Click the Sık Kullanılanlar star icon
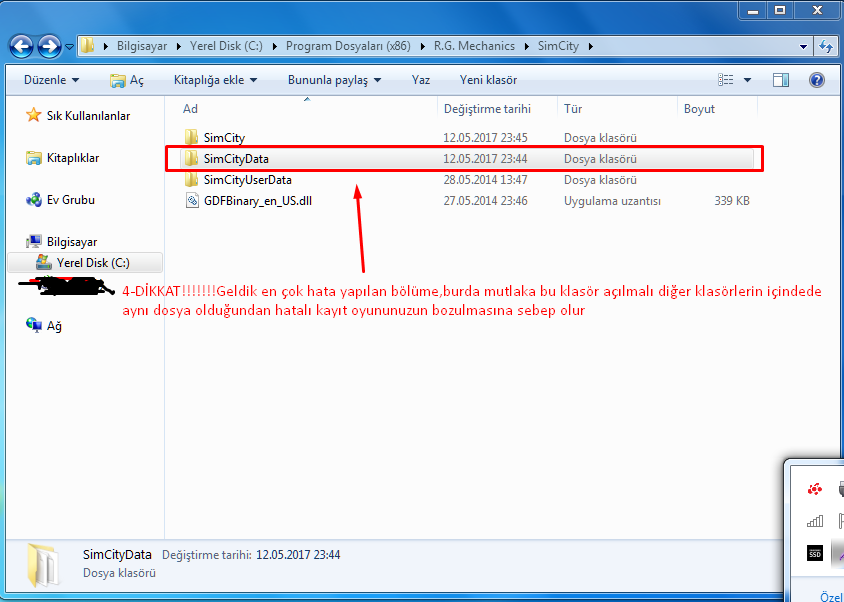Screen dimensions: 844x602 tap(33, 115)
